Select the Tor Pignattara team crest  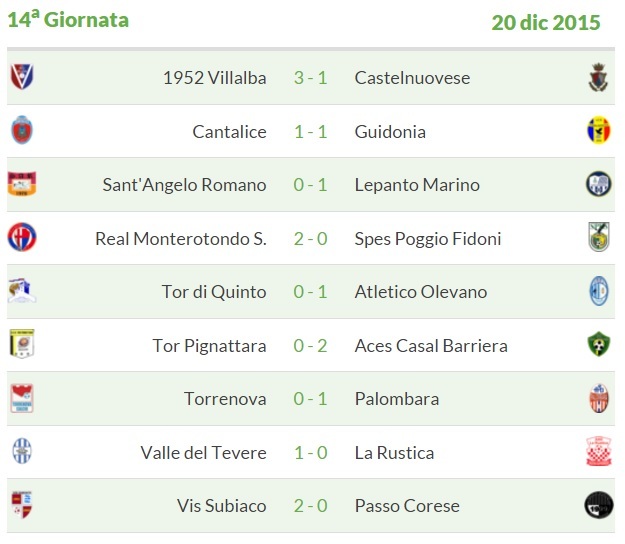pos(21,345)
